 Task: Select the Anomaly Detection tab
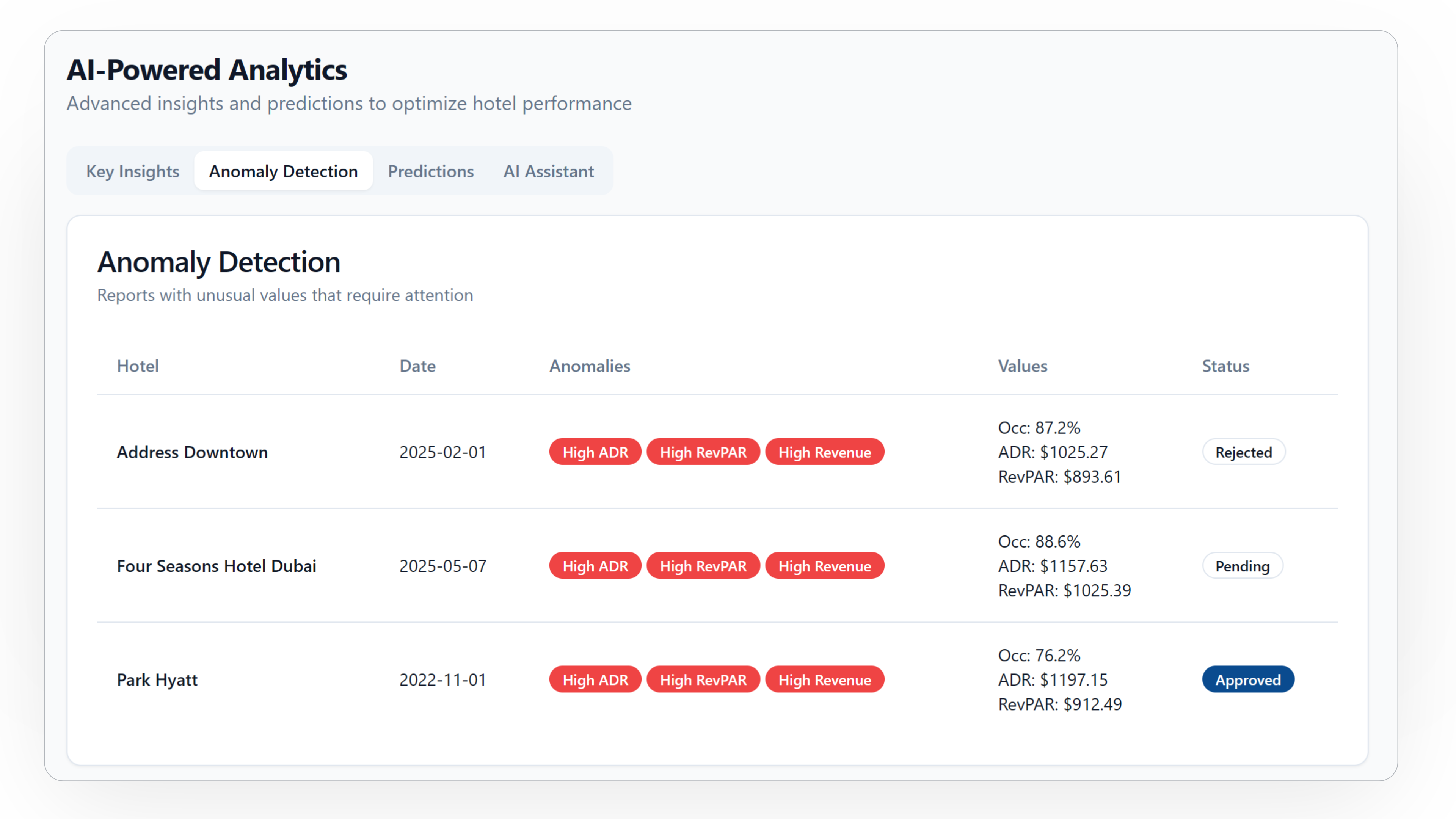click(283, 171)
